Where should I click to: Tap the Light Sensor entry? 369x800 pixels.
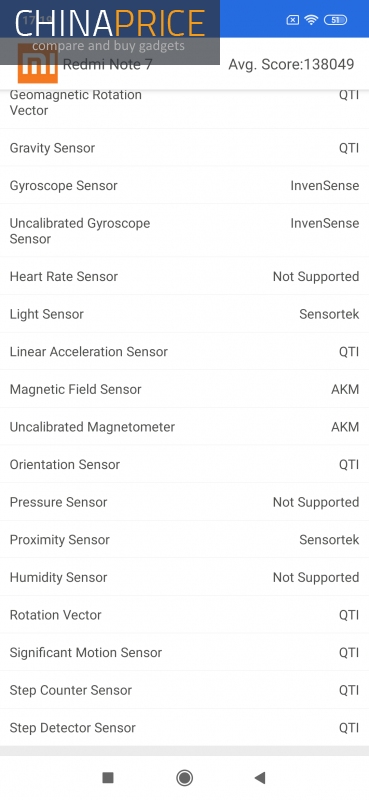184,314
